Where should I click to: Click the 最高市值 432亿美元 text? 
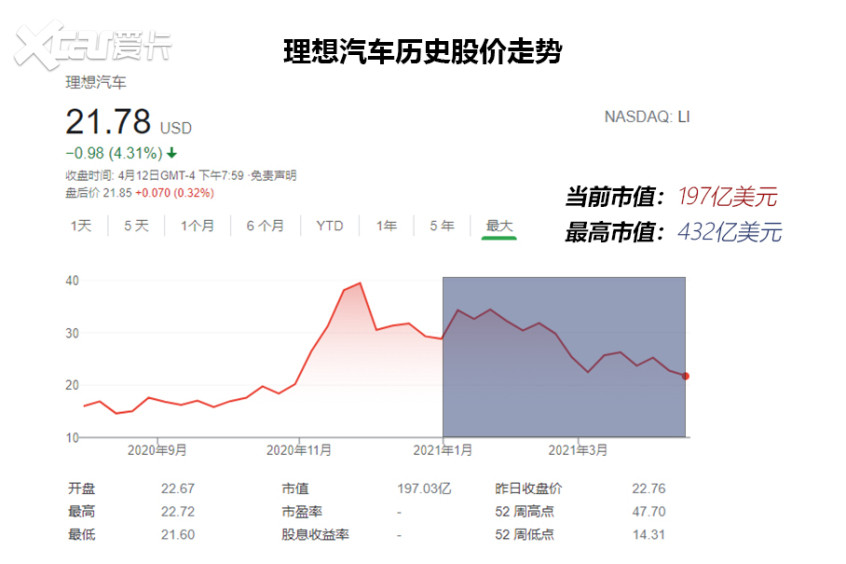click(x=673, y=232)
